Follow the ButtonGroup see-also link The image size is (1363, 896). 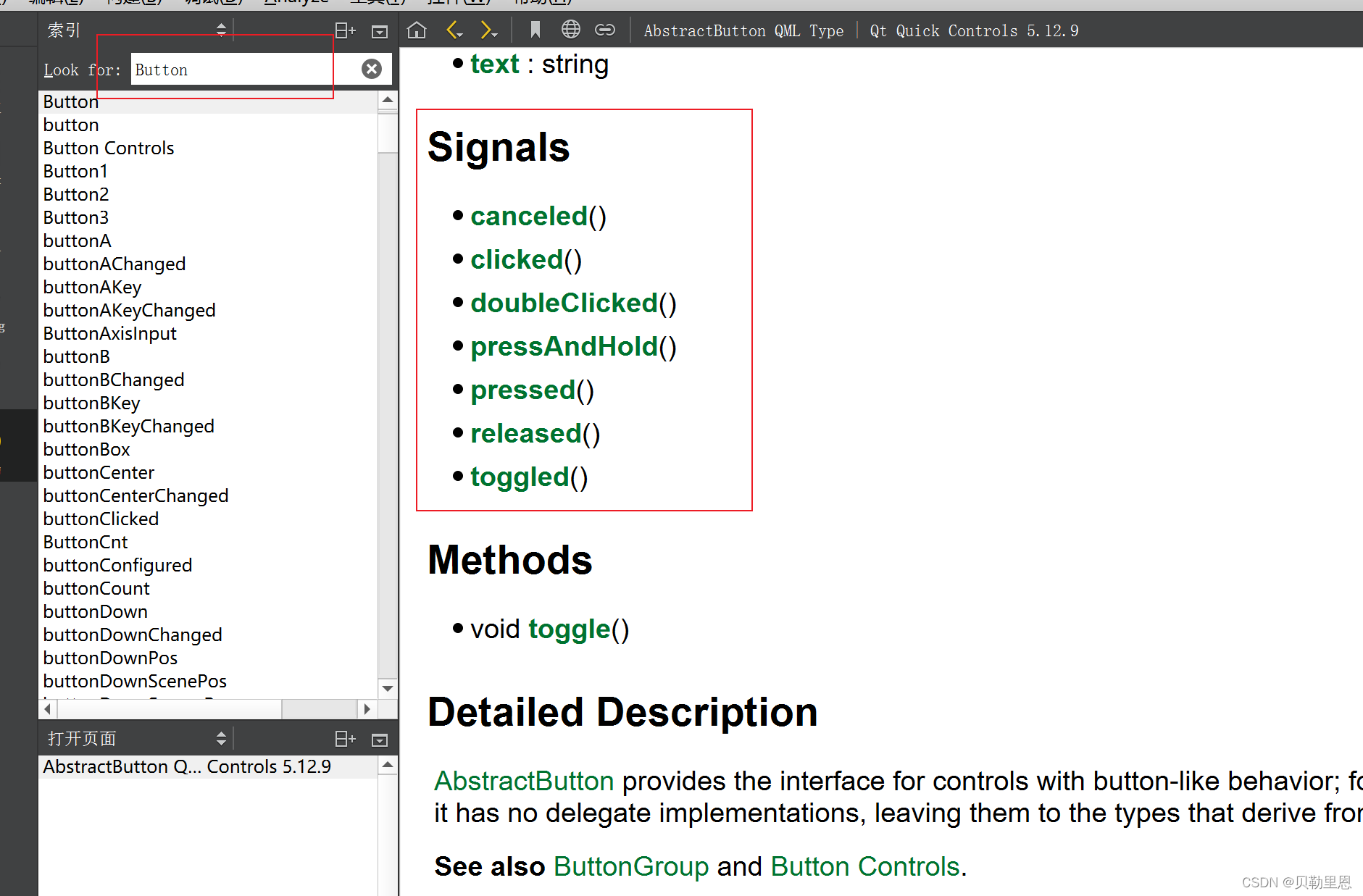pos(631,866)
